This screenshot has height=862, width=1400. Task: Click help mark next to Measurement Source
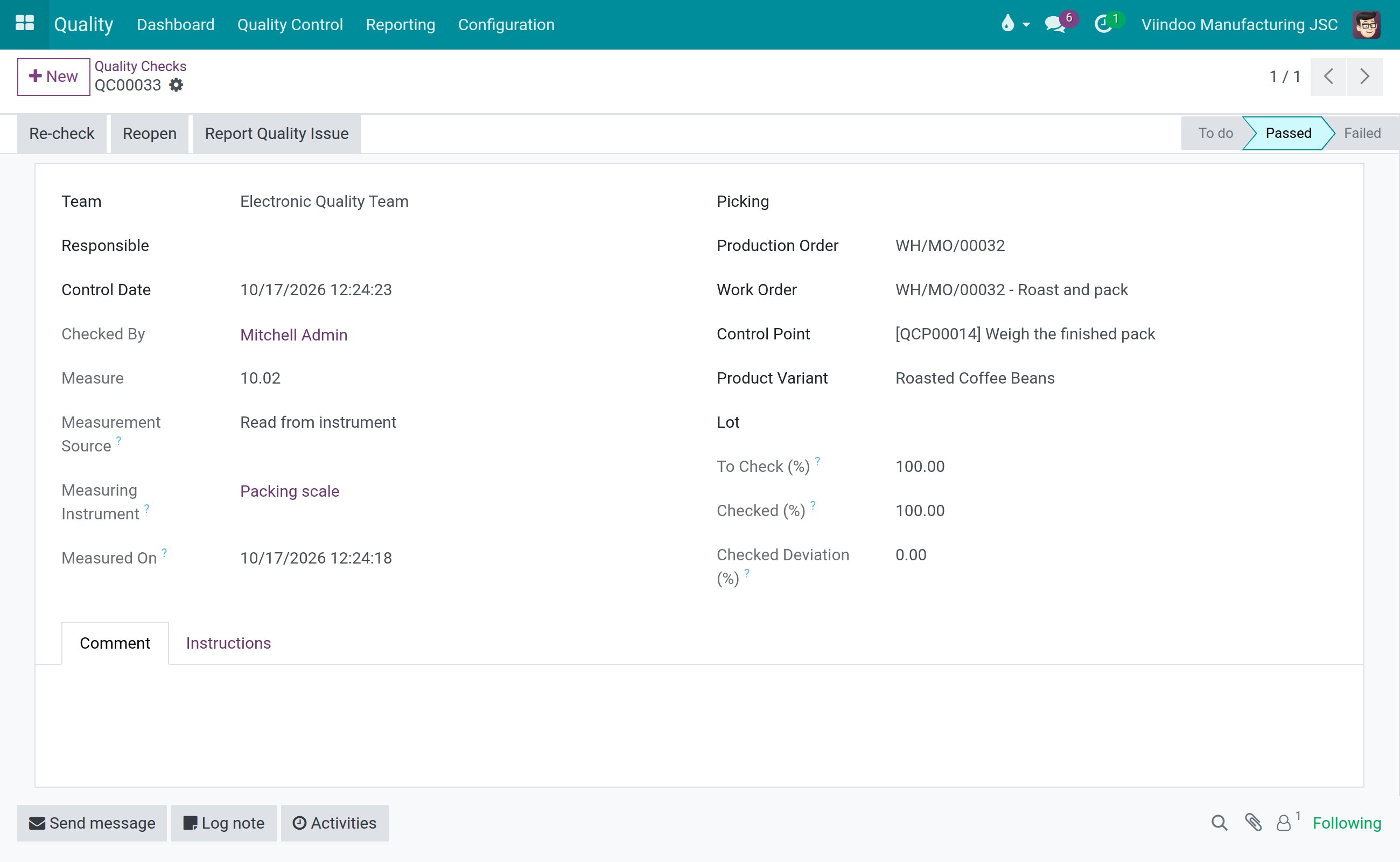118,440
